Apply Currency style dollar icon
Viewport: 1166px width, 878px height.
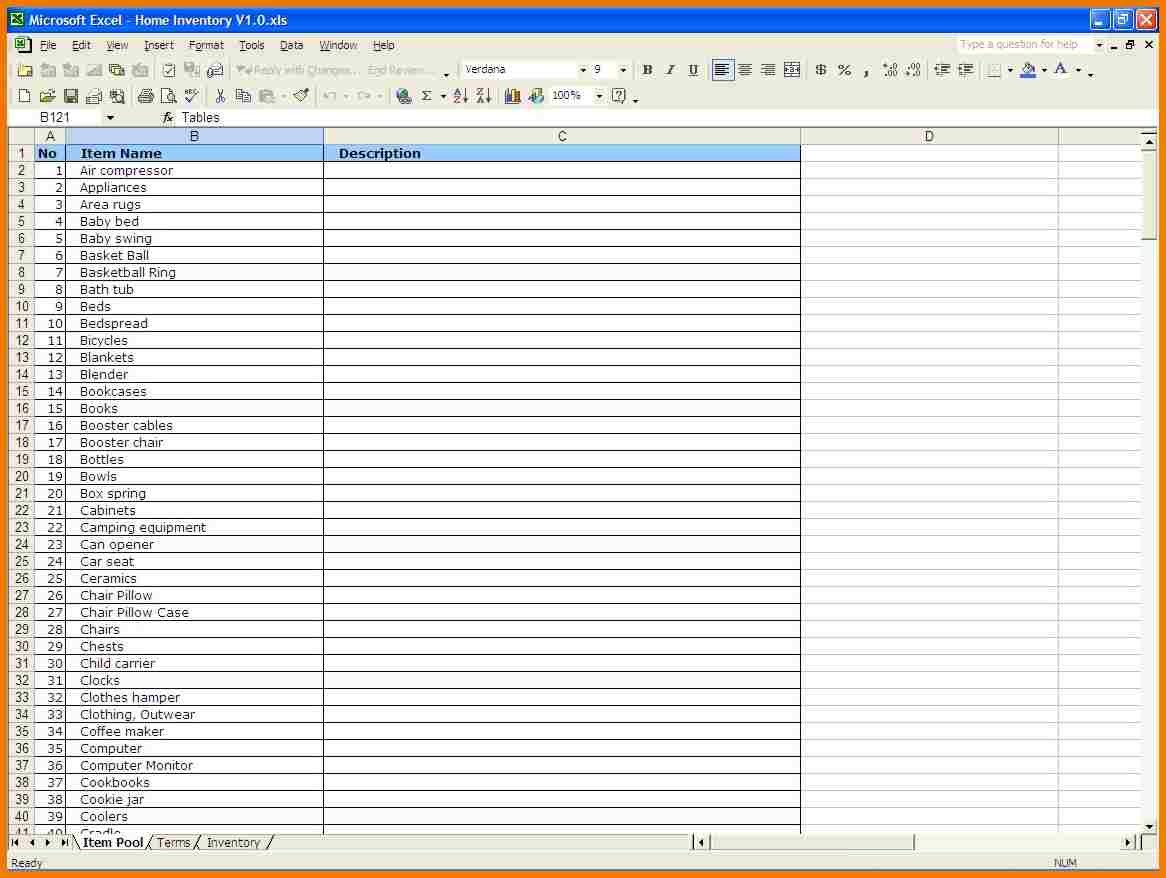pyautogui.click(x=821, y=70)
